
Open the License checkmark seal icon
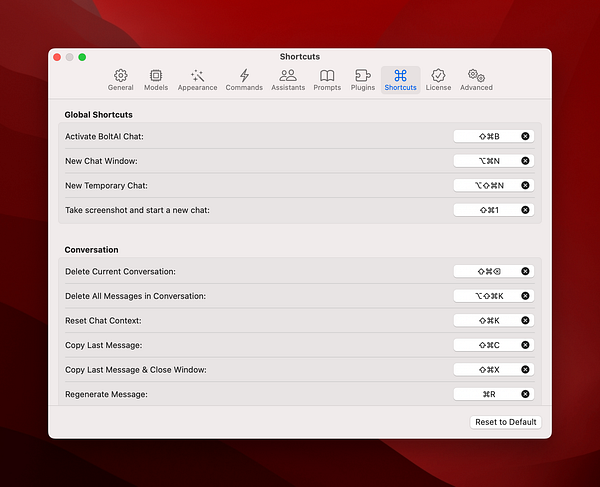pyautogui.click(x=438, y=76)
